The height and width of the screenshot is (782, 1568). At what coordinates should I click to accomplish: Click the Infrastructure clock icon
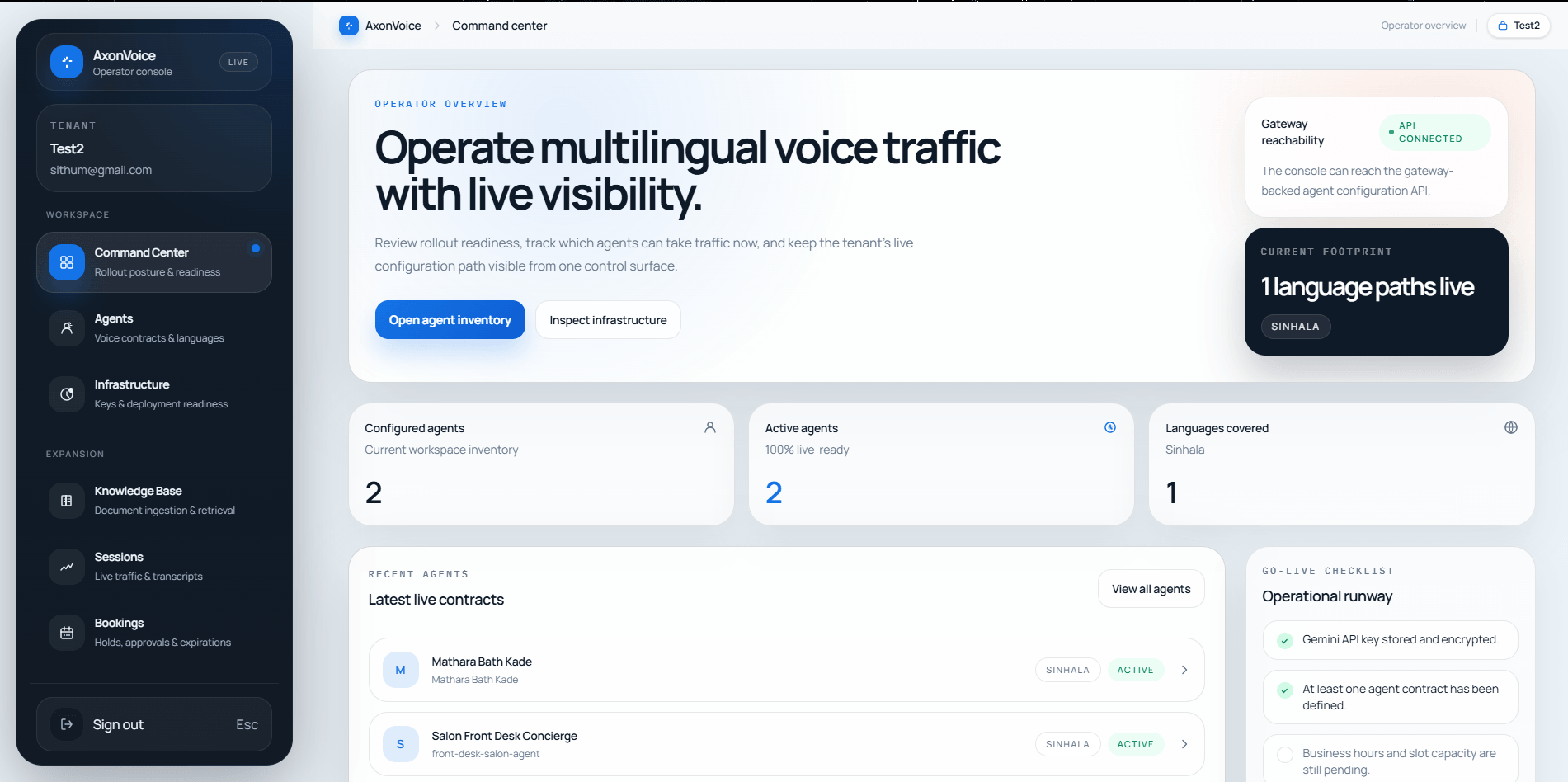[x=67, y=394]
